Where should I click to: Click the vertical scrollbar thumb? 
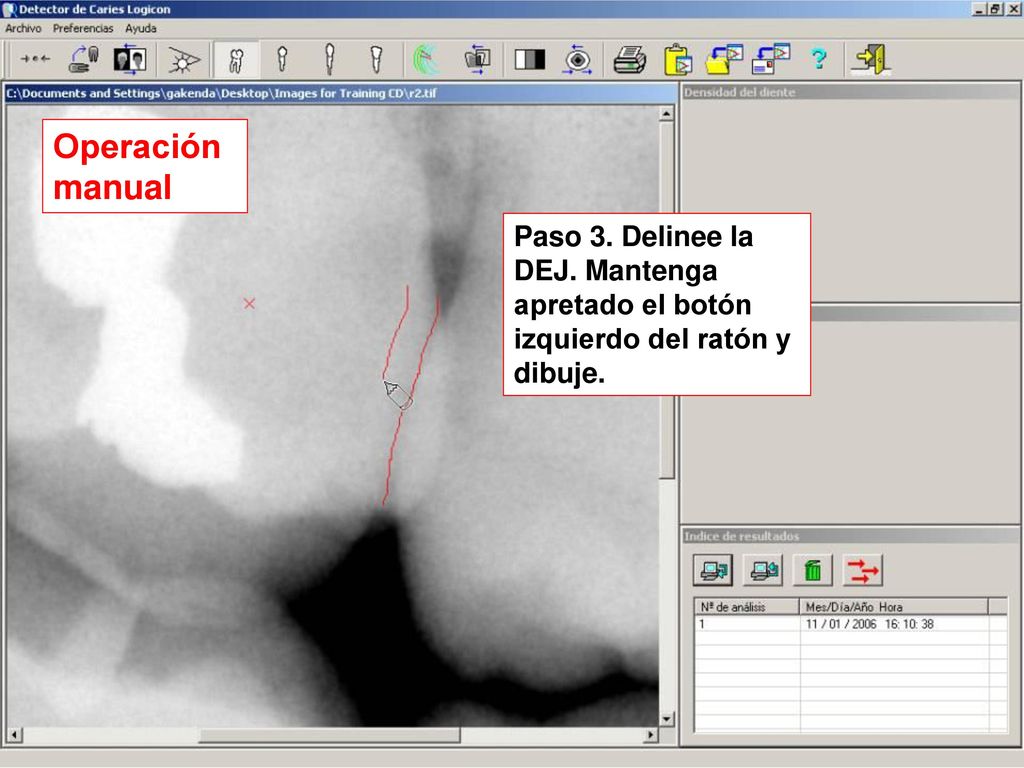[666, 300]
